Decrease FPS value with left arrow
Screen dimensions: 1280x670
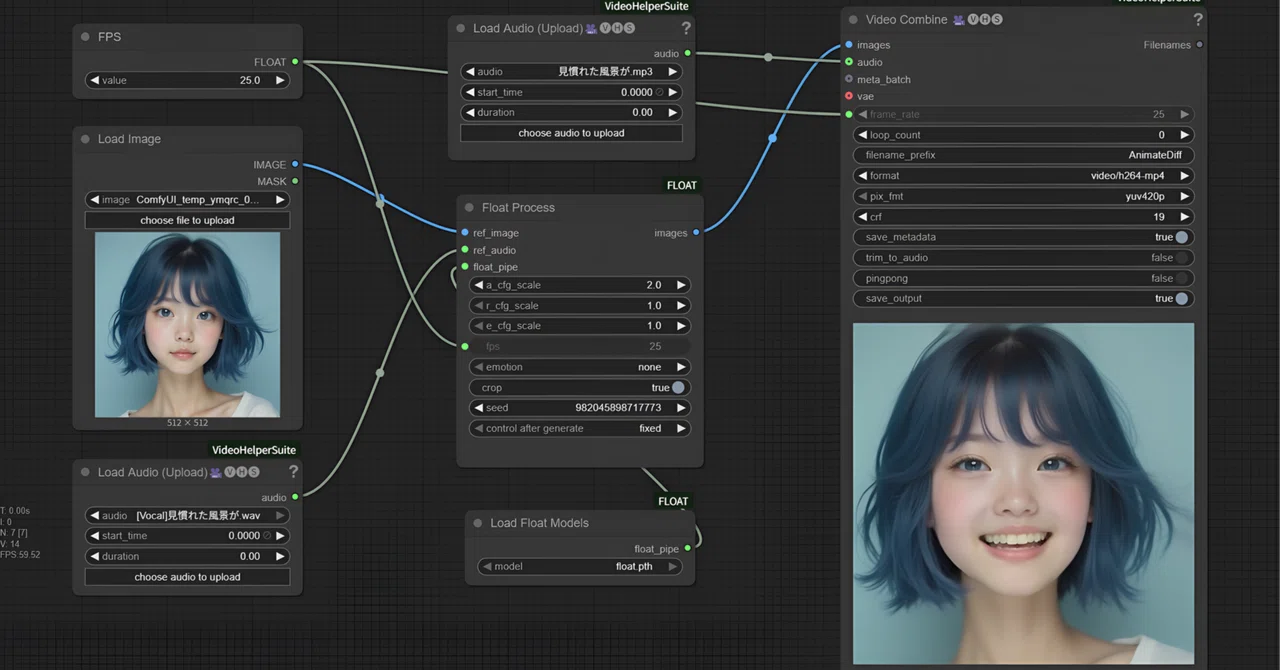click(x=94, y=80)
